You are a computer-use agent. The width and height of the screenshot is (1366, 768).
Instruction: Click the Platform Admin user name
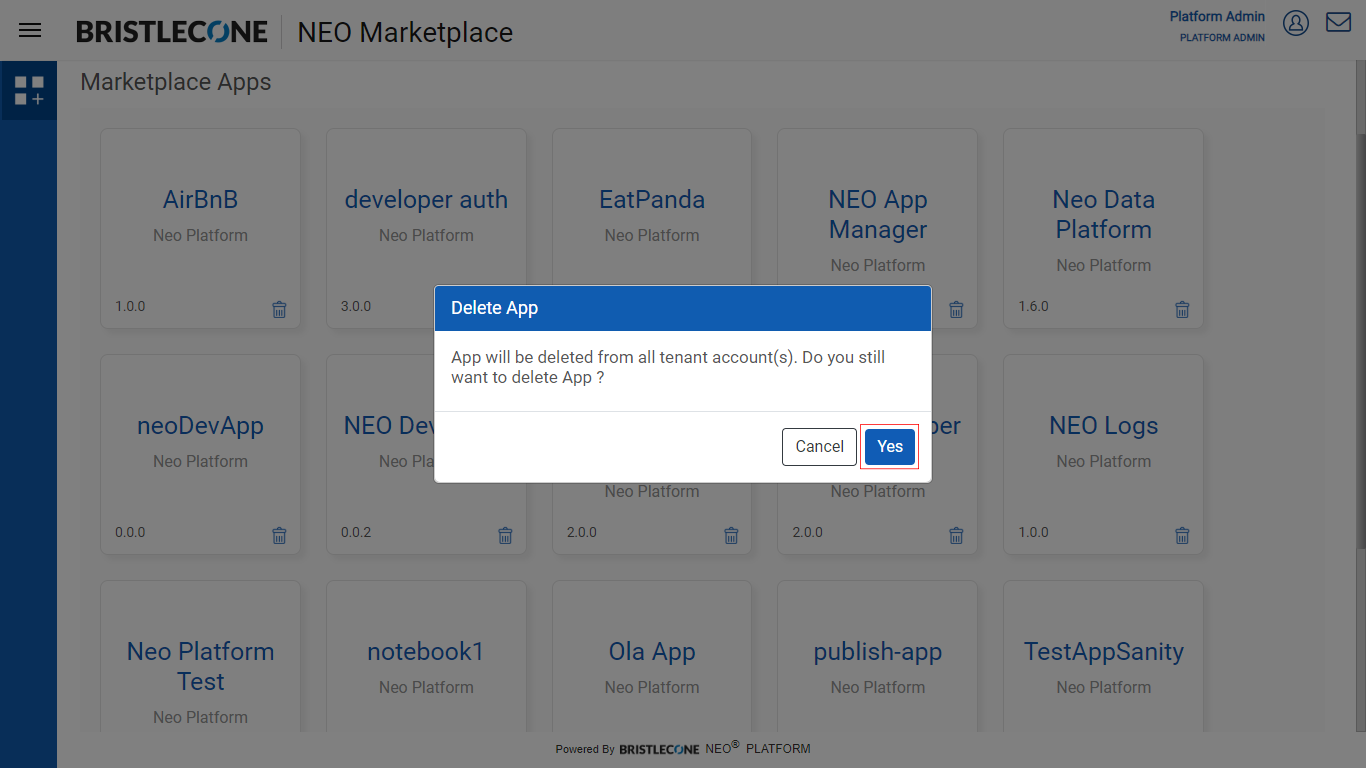tap(1217, 16)
